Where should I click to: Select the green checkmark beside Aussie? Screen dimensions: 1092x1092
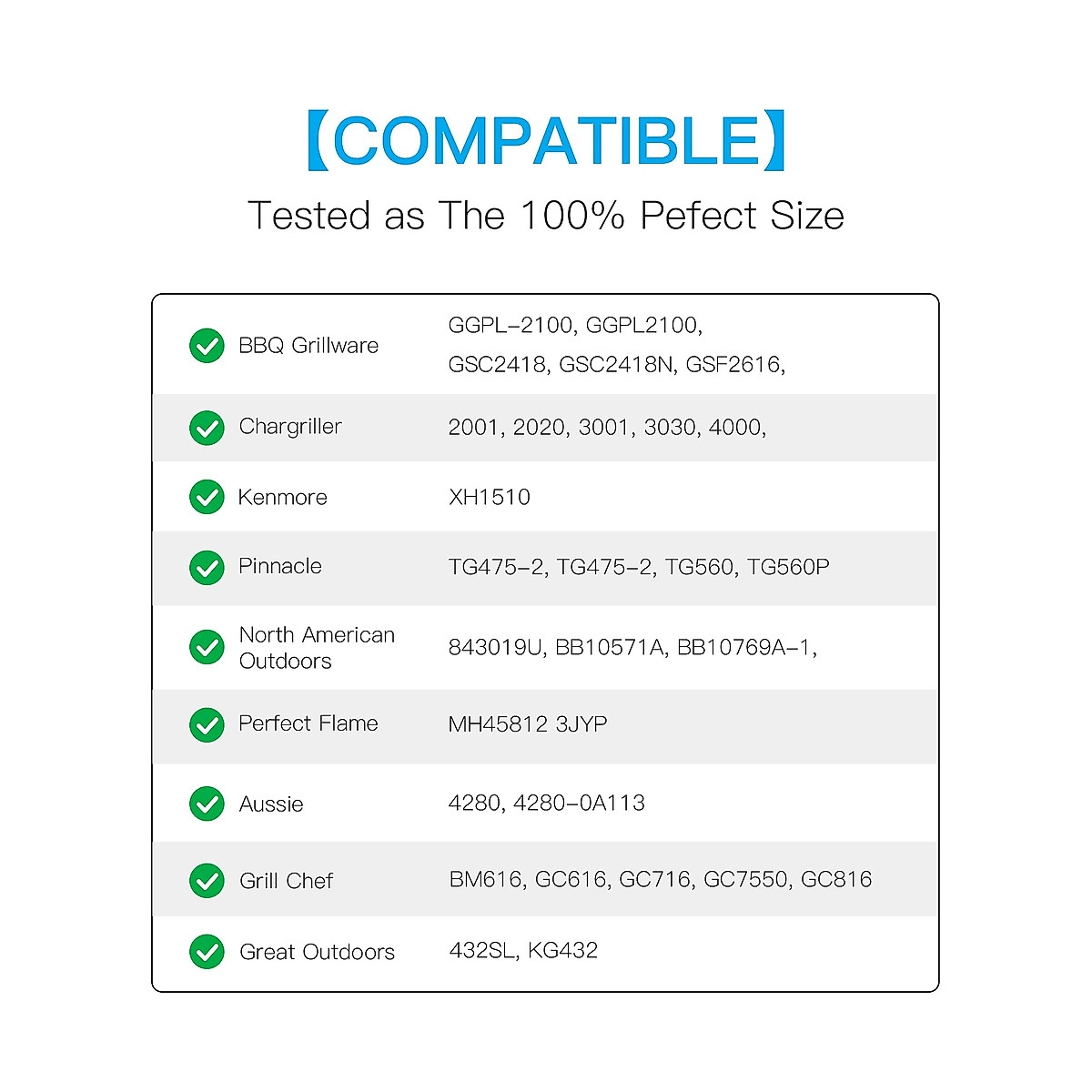(207, 804)
